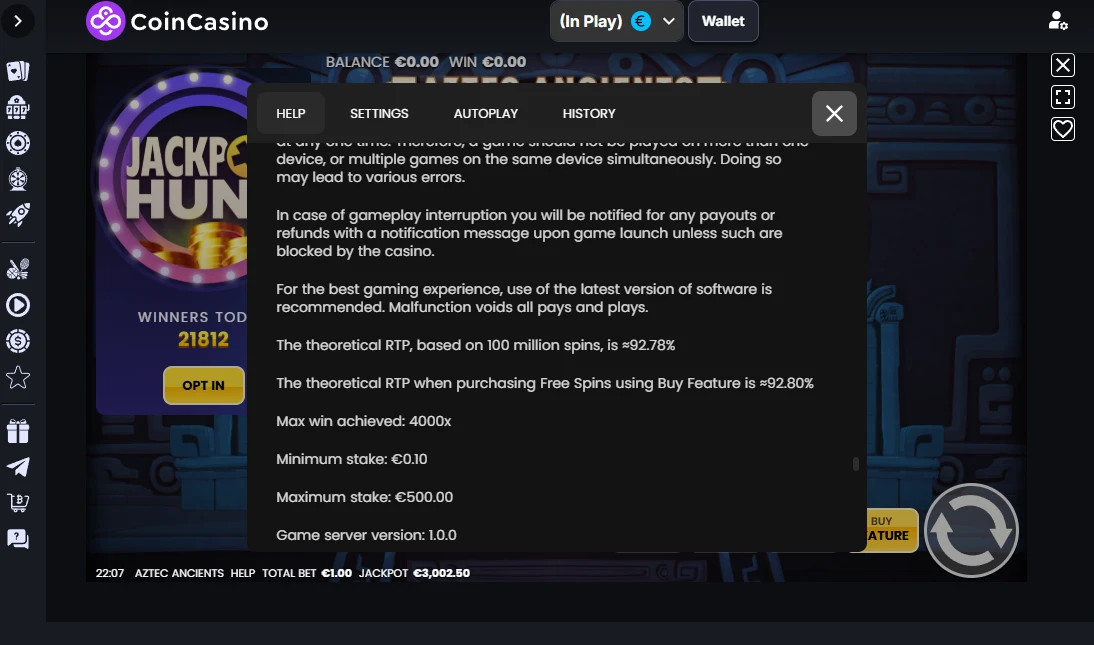Click the help panel scrollbar thumb
Image resolution: width=1094 pixels, height=645 pixels.
click(x=855, y=464)
